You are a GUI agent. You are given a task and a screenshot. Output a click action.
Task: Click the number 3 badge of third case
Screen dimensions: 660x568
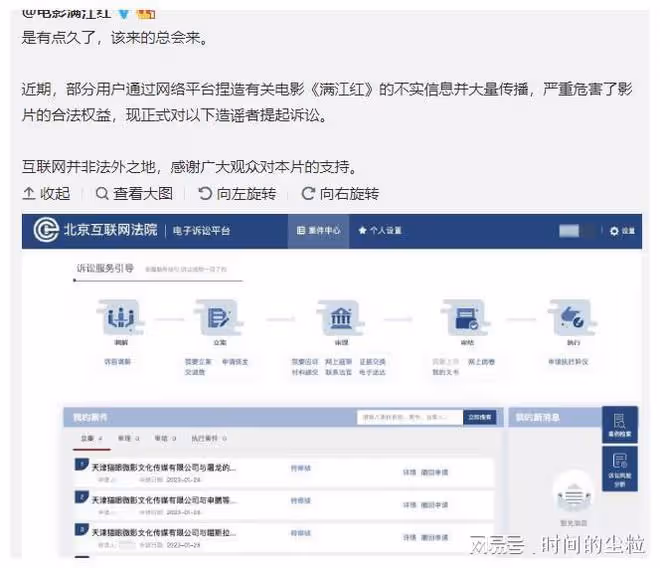[81, 529]
